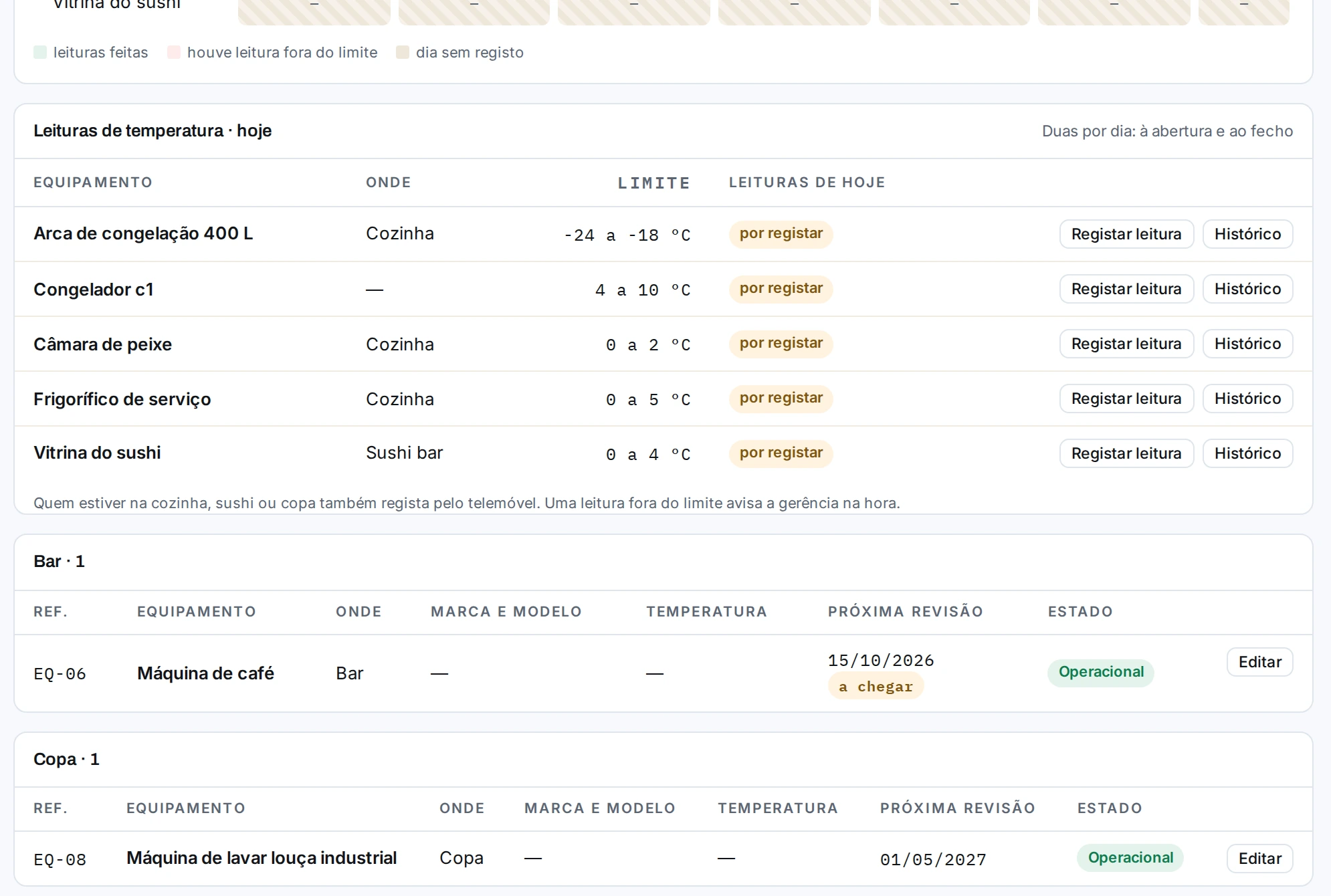
Task: Click the 'Máquina de café' equipment name
Action: (x=205, y=673)
